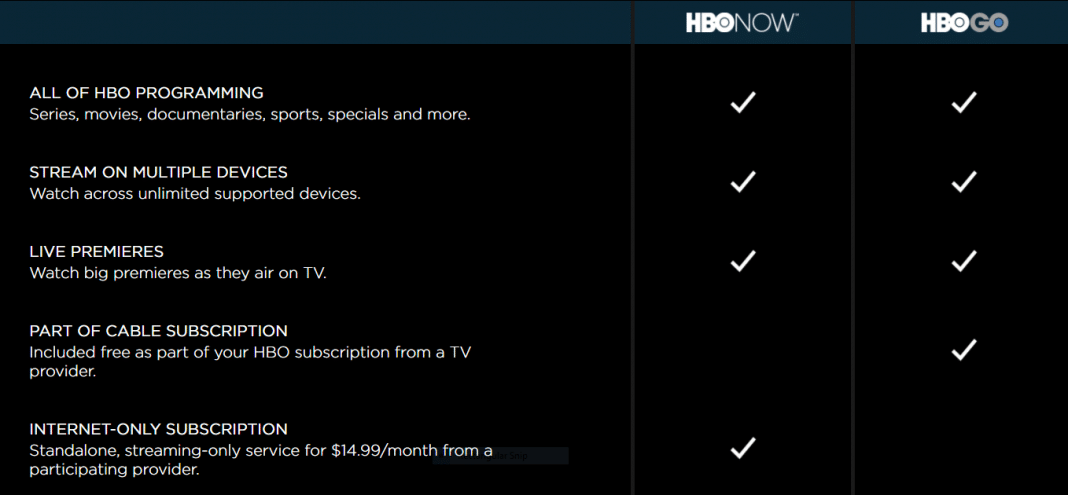Select the STREAM ON MULTIPLE DEVICES heading
The height and width of the screenshot is (495, 1068).
pos(158,172)
